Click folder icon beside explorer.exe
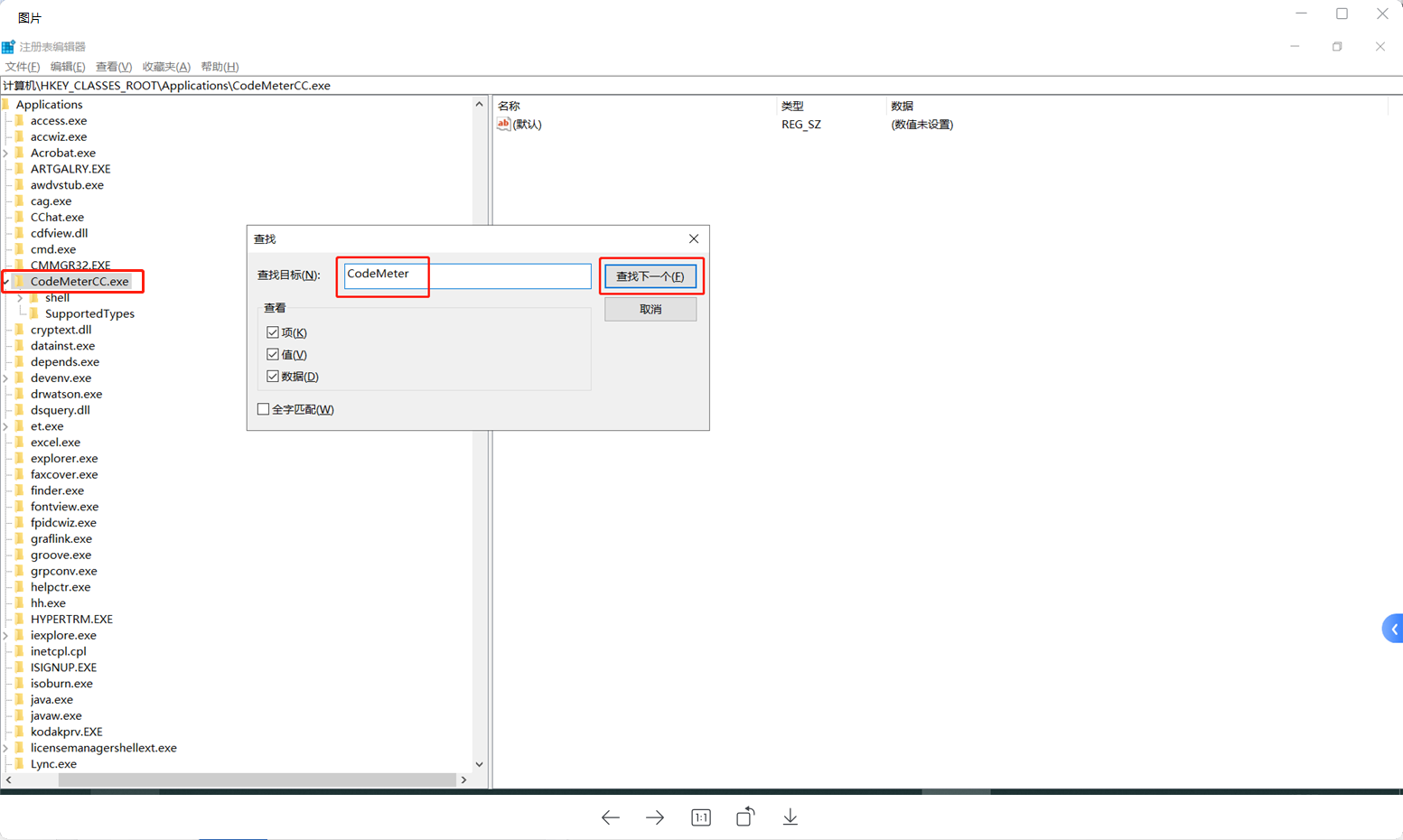This screenshot has height=840, width=1403. tap(20, 458)
